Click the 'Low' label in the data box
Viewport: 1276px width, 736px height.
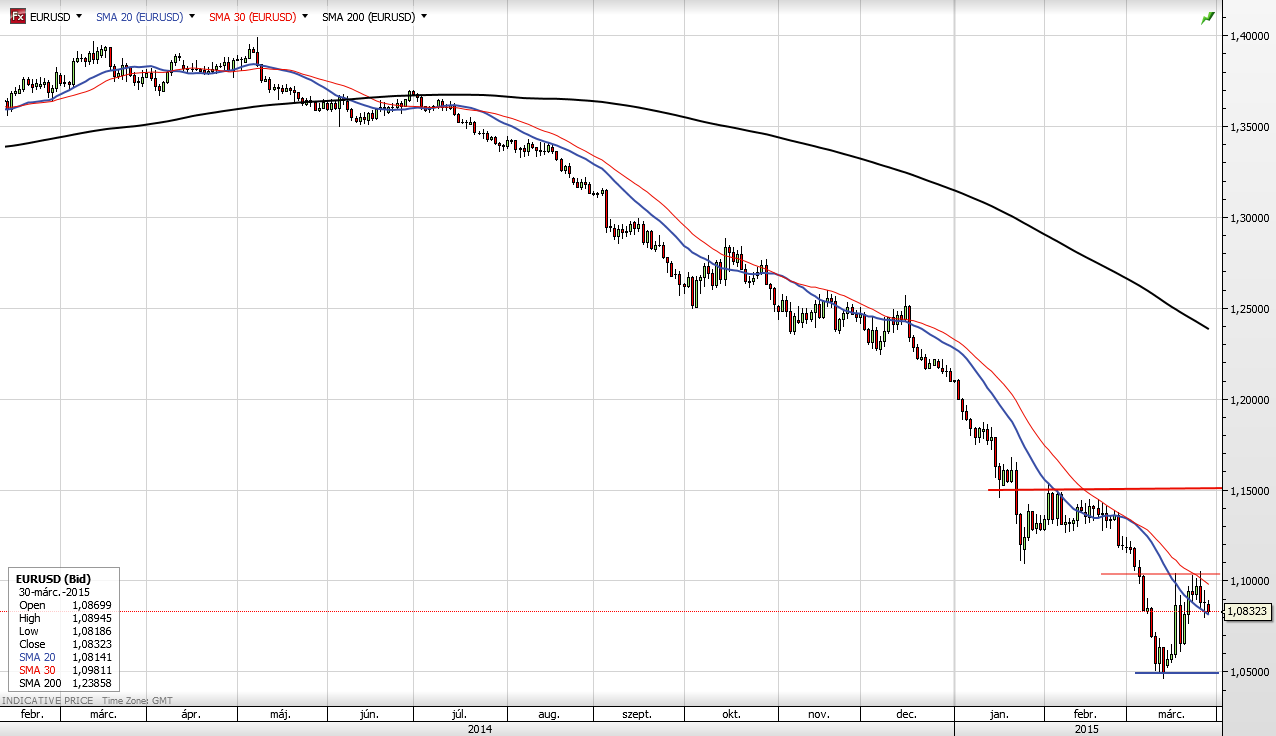point(30,631)
